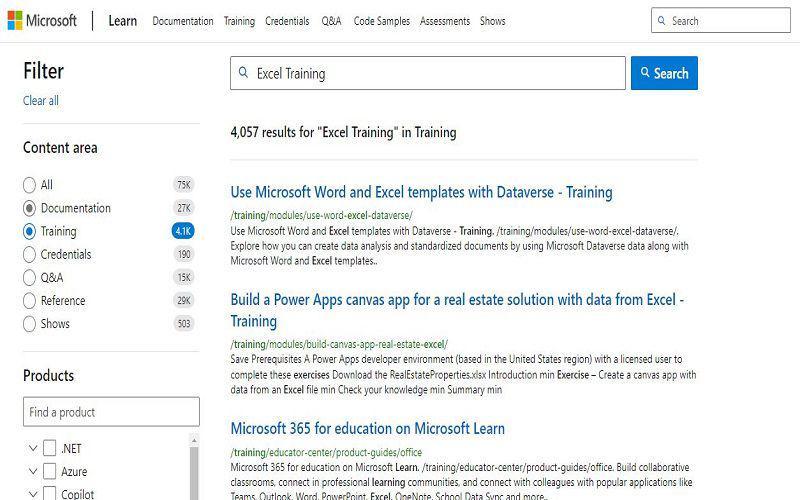This screenshot has height=500, width=800.
Task: Click the use-word-excel-dataverse URL path
Action: 321,215
